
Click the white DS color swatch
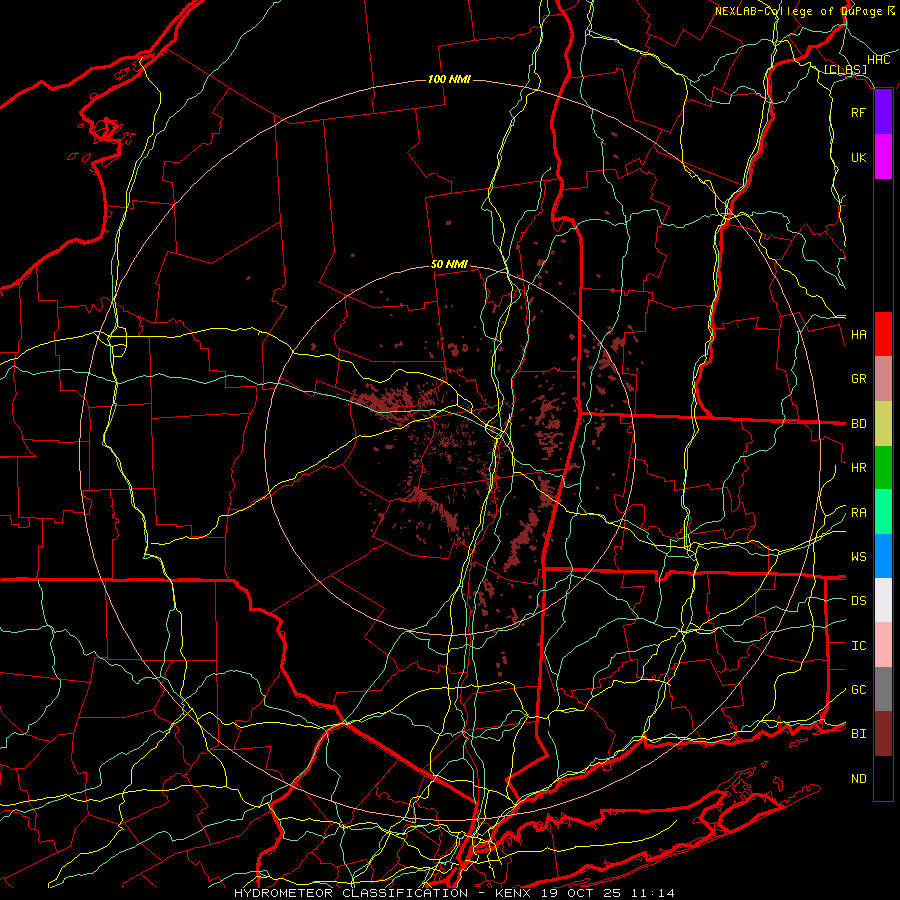click(883, 600)
